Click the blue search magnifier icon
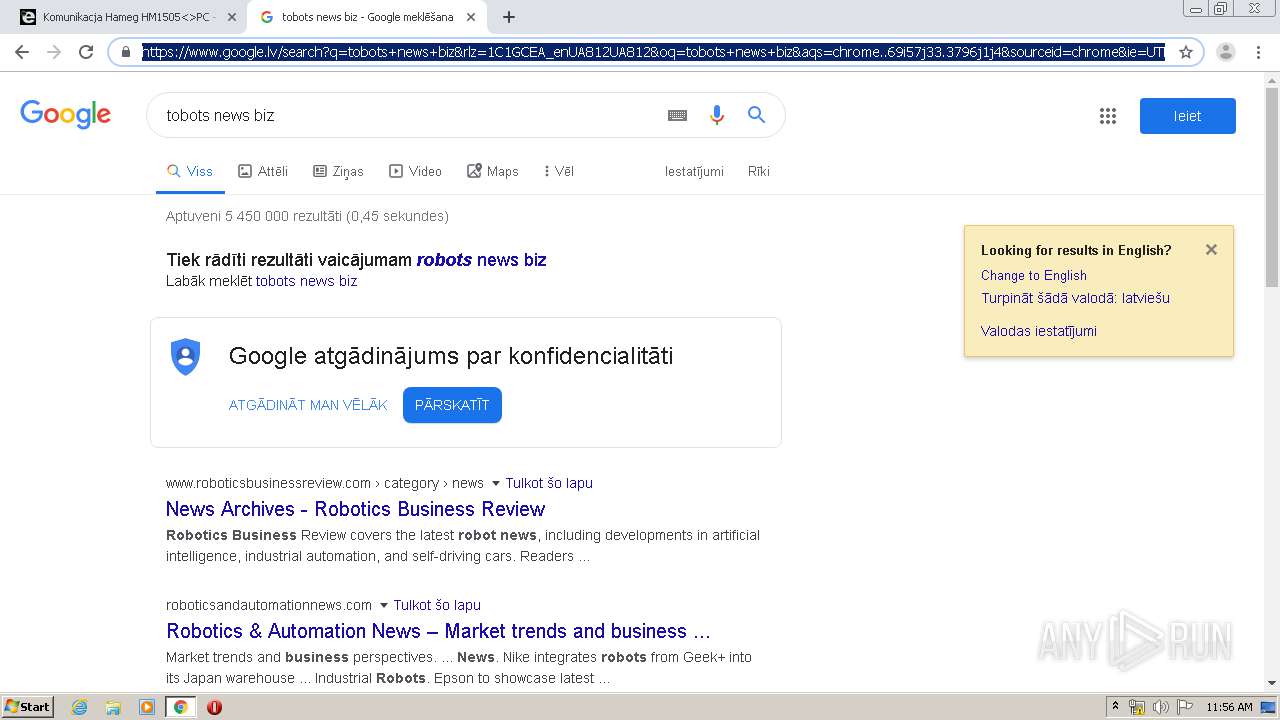1280x720 pixels. point(757,115)
